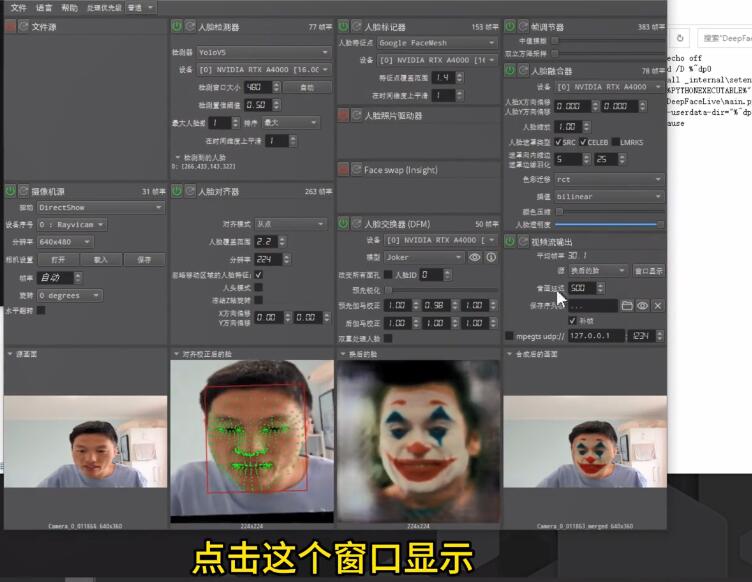The image size is (752, 582).
Task: Clear save sequence path with X icon
Action: pos(658,305)
